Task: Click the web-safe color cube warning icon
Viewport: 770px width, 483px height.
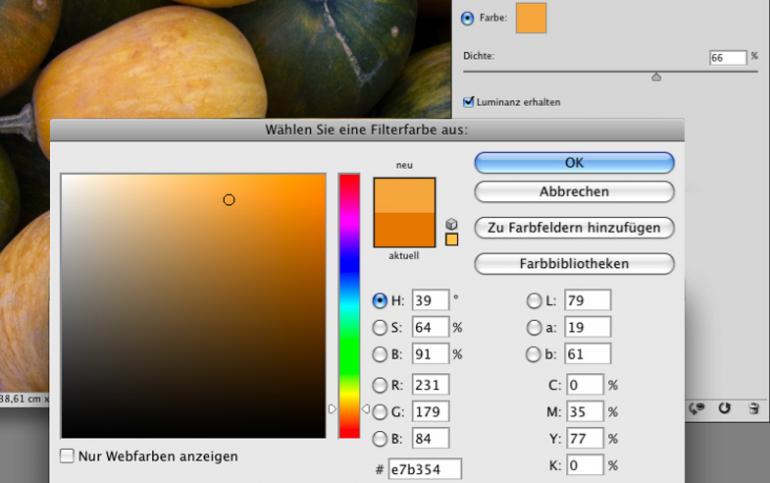Action: click(x=451, y=225)
